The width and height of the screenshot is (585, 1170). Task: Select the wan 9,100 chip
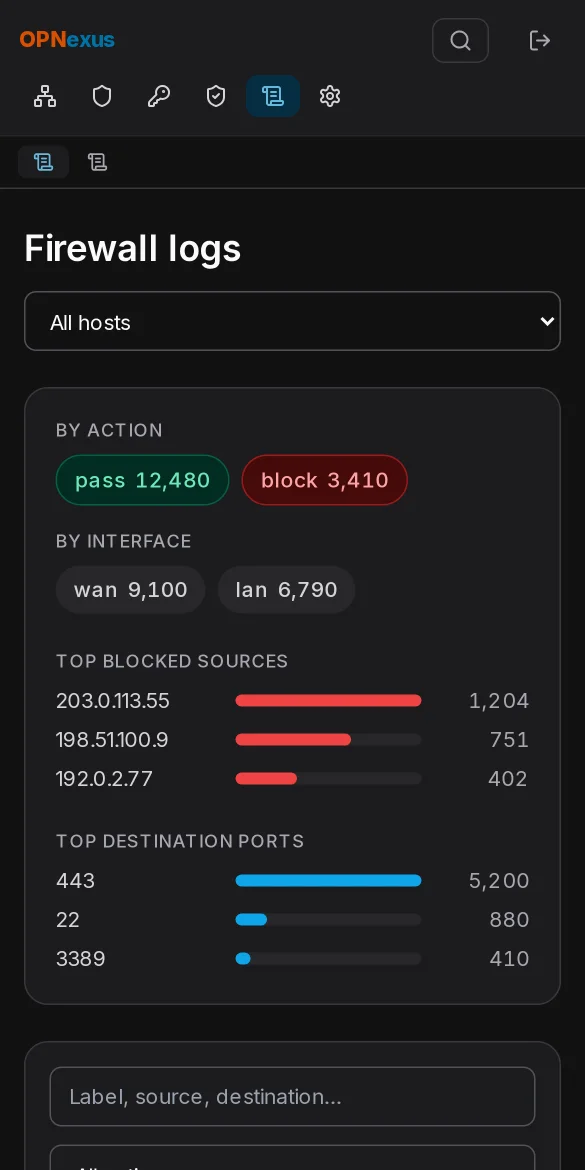tap(131, 589)
